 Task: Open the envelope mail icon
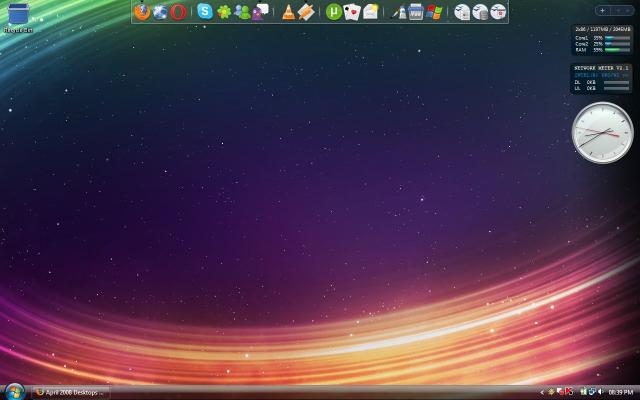click(x=371, y=12)
